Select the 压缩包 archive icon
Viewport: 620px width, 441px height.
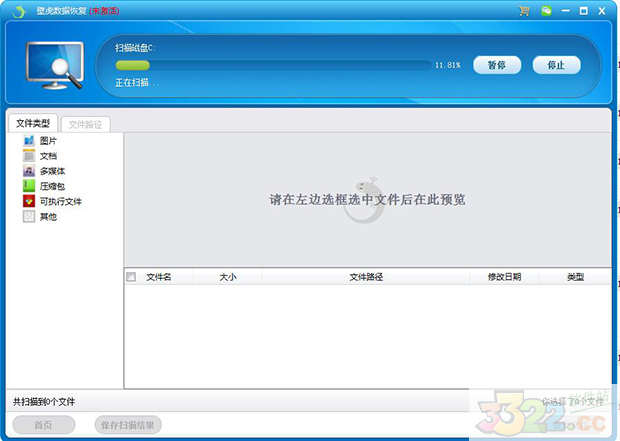coord(29,186)
